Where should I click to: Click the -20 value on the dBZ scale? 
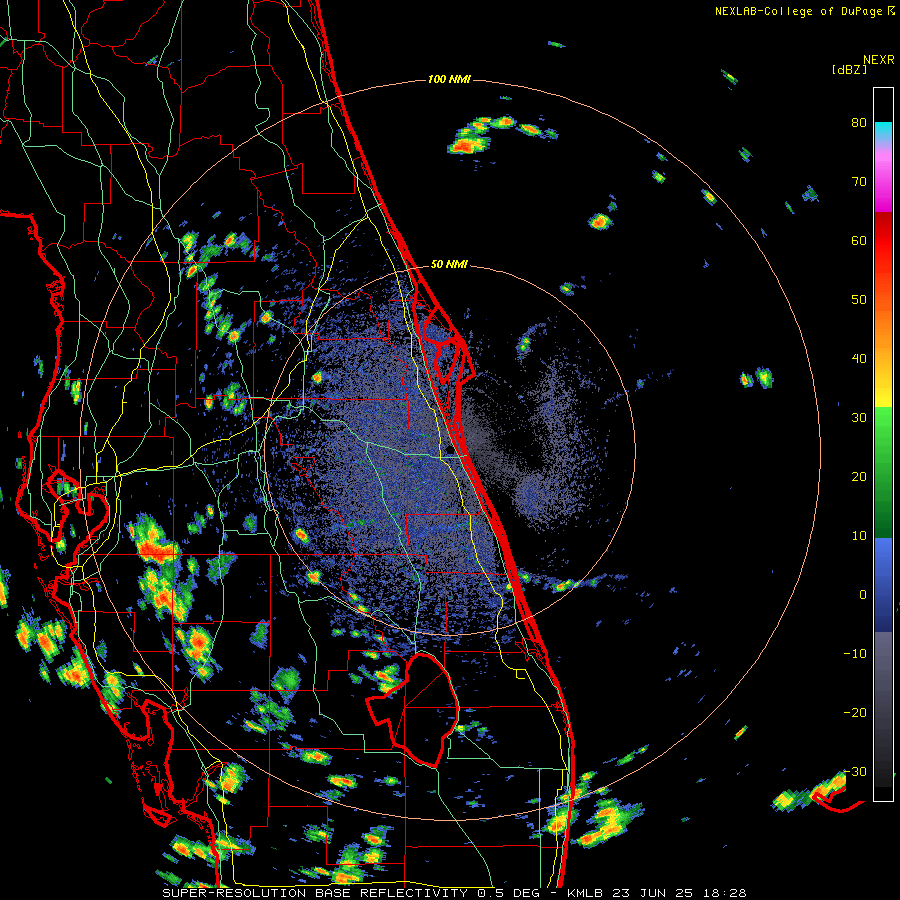point(855,713)
